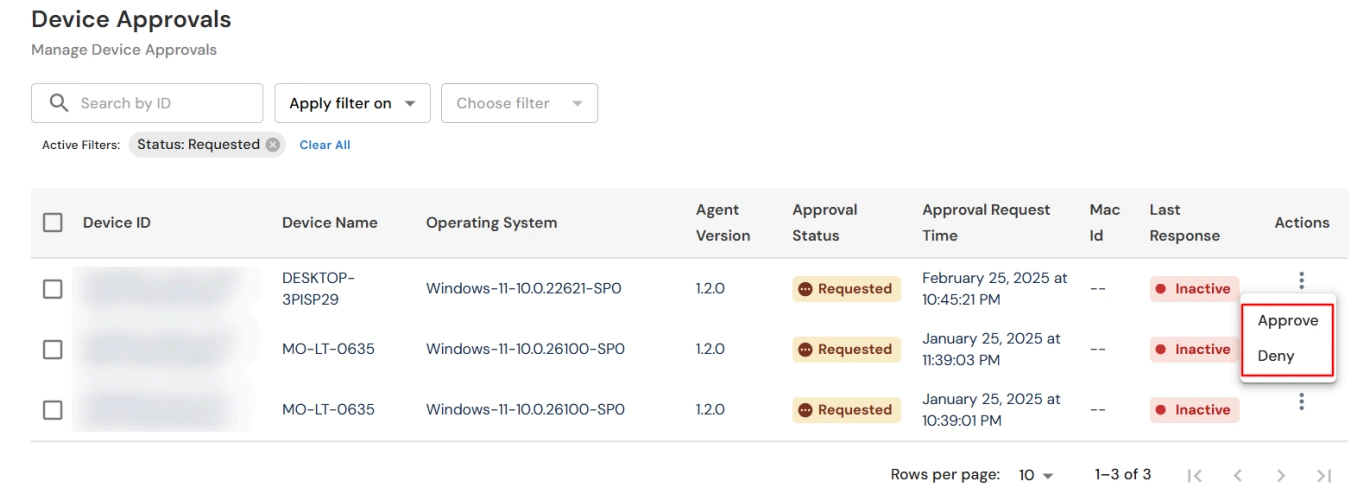
Task: Click the Operating System column header
Action: pyautogui.click(x=492, y=223)
